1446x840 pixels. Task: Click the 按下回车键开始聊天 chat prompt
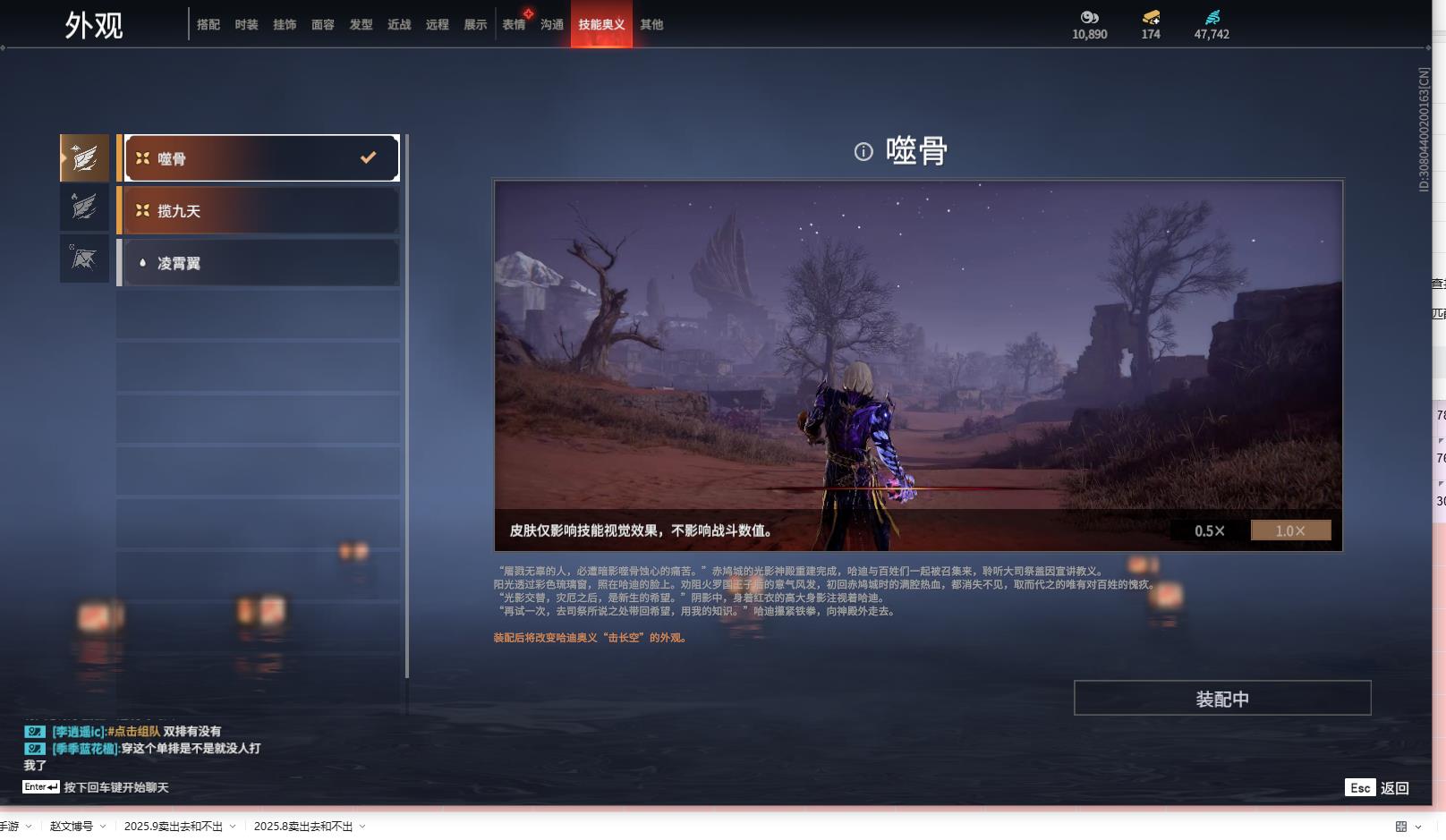(x=116, y=787)
